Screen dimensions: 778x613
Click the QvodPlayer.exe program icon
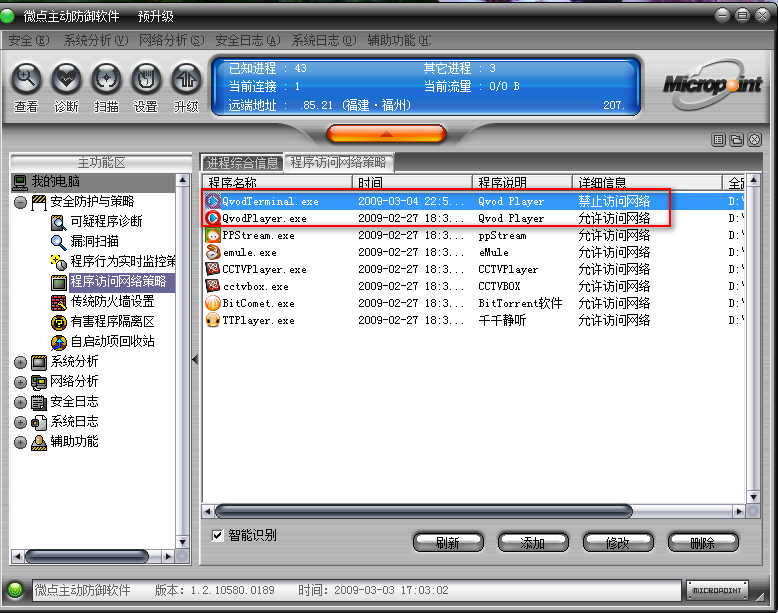(213, 218)
